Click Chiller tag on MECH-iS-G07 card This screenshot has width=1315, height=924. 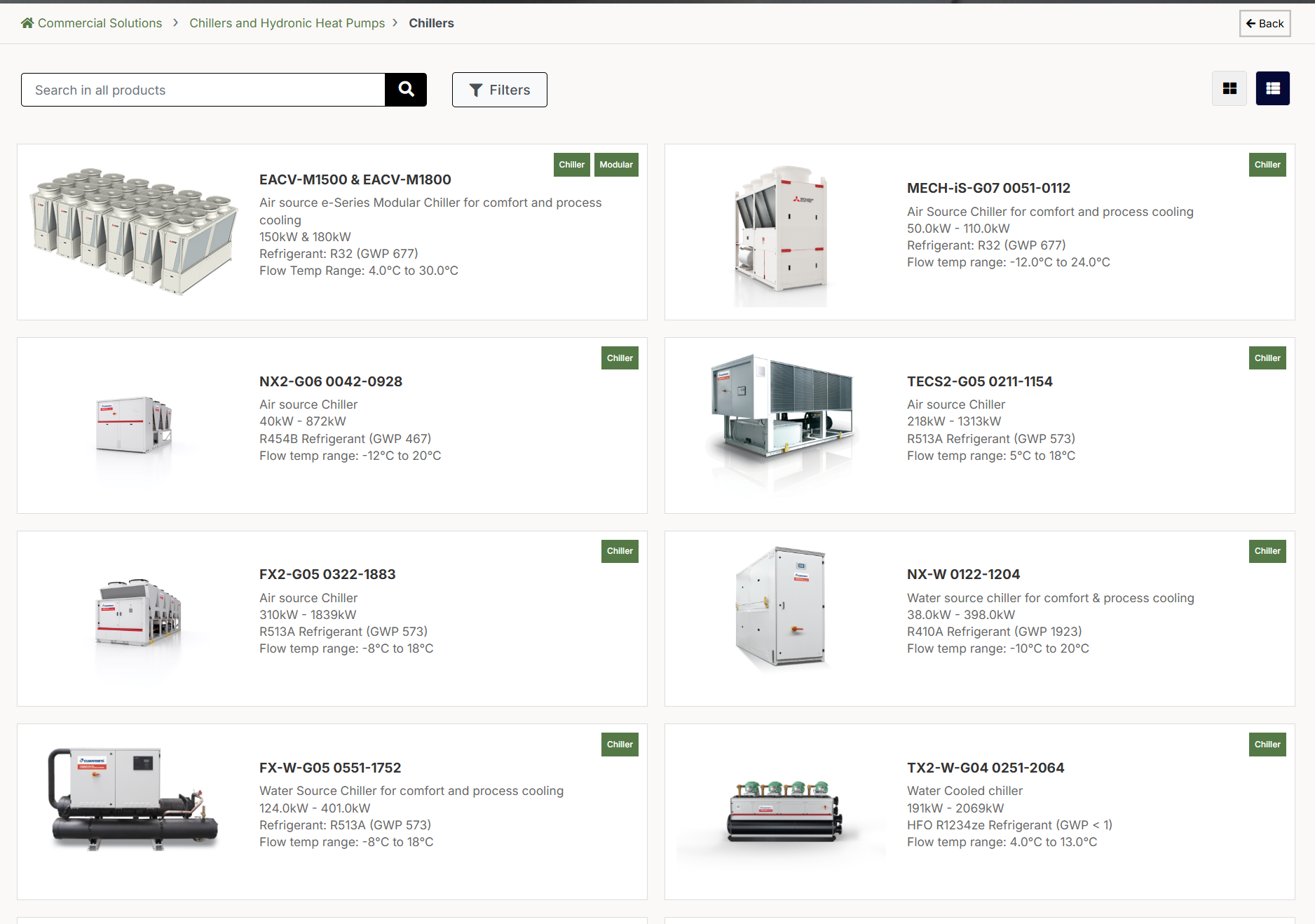[x=1267, y=165]
